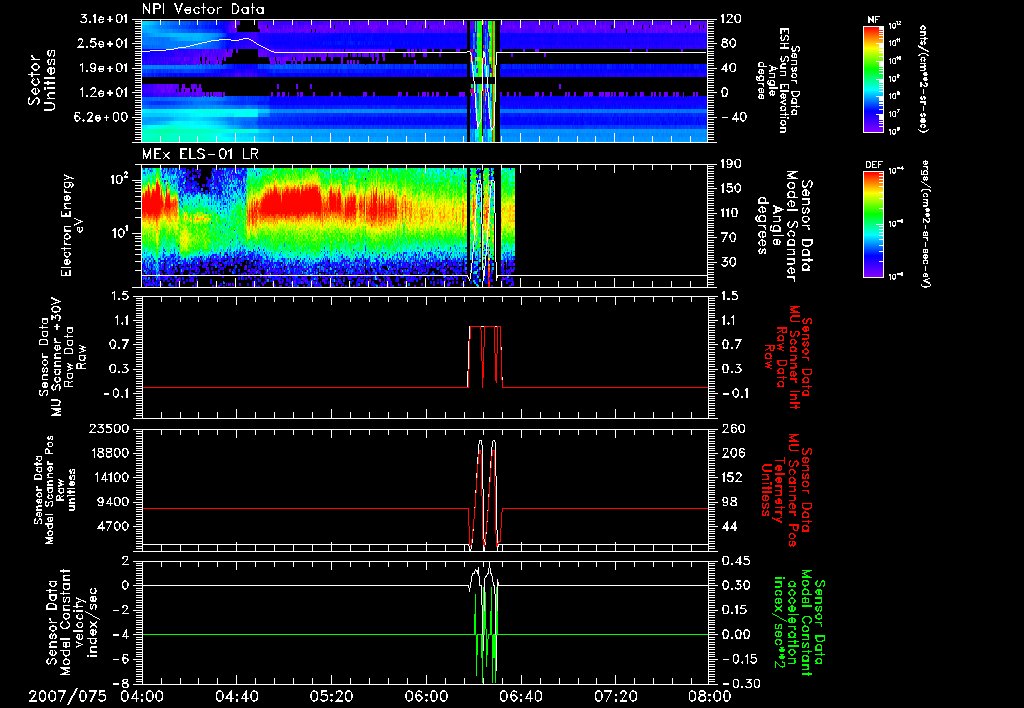This screenshot has height=708, width=1024.
Task: Click the "ESH Sun Elevation Angle" axis title
Action: point(778,80)
